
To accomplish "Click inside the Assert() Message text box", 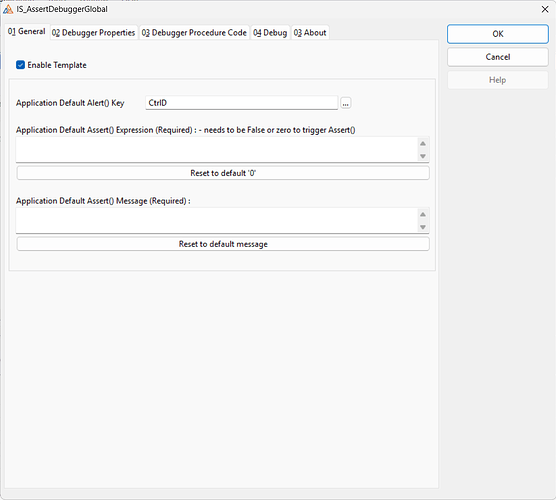I will [x=216, y=221].
